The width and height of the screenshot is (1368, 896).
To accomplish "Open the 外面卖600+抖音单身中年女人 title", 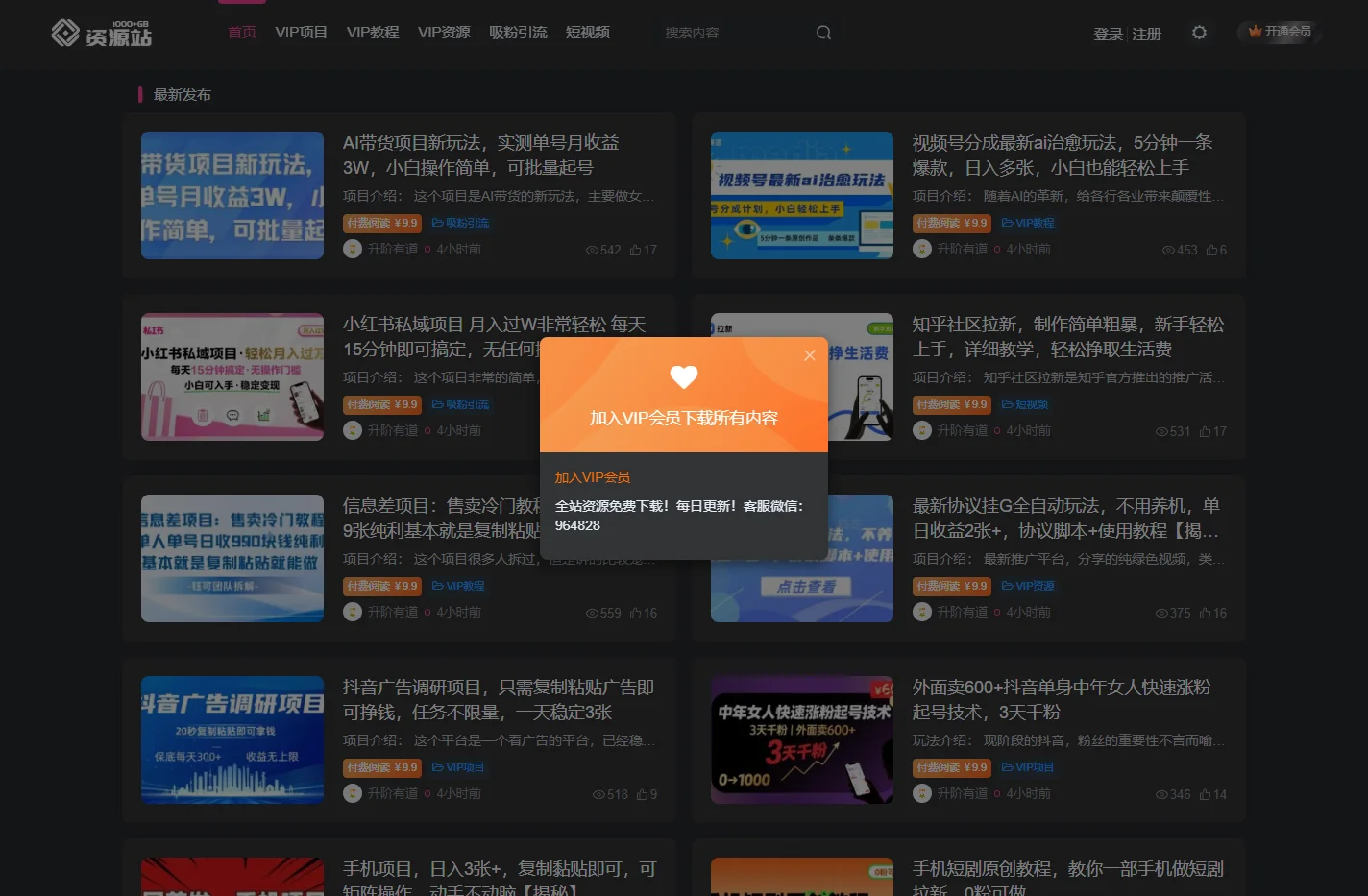I will [x=1062, y=699].
